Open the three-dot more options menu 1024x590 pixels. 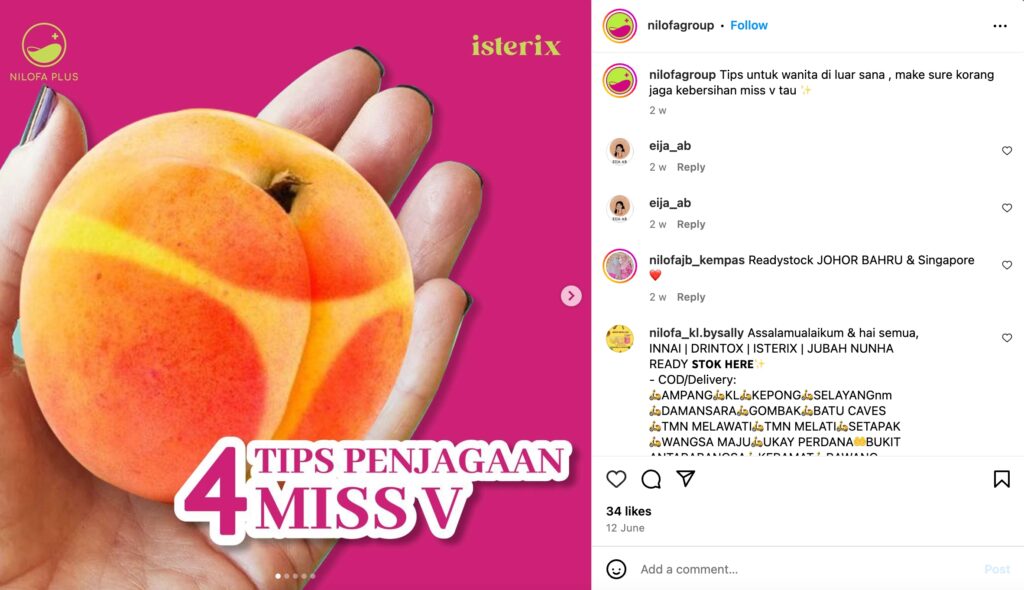[1000, 25]
